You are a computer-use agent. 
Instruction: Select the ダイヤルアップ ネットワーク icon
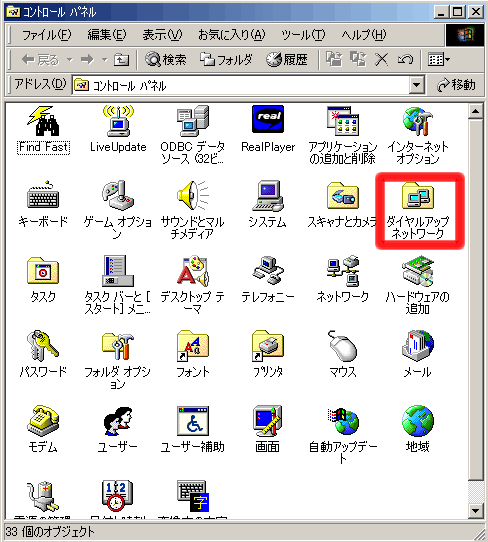pos(418,195)
